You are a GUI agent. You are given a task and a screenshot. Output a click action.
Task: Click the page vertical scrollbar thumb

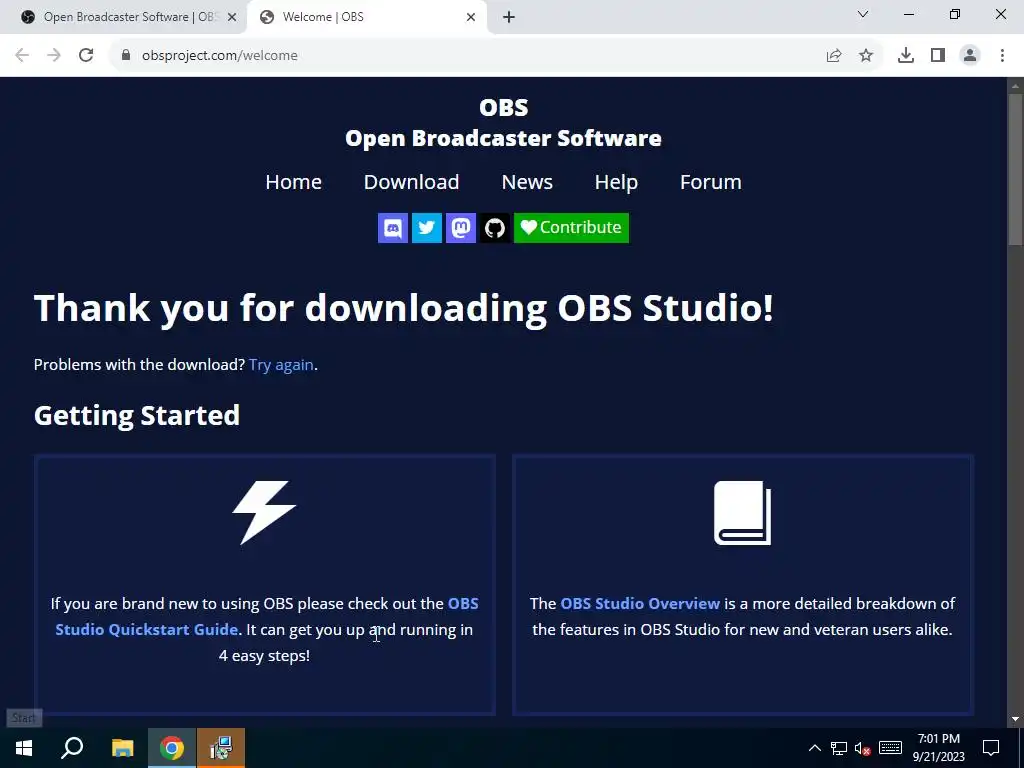pyautogui.click(x=1015, y=170)
